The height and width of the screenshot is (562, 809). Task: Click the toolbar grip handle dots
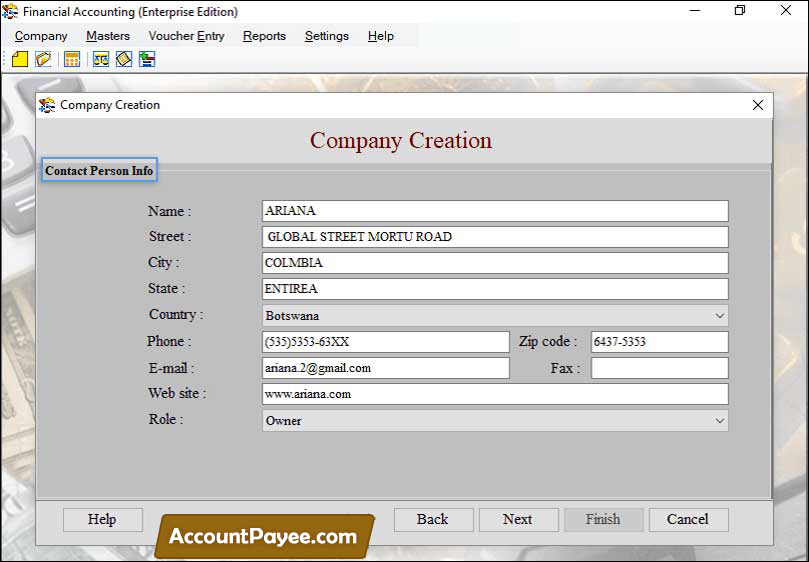coord(5,59)
